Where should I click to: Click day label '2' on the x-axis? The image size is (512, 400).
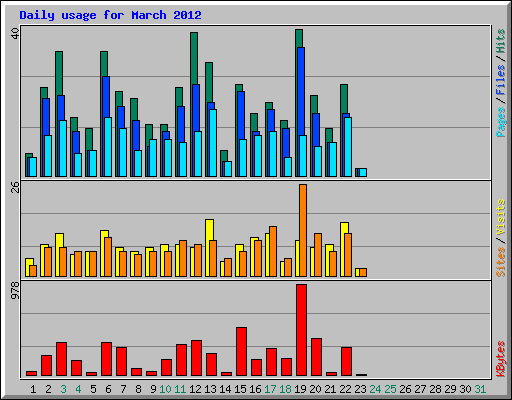48,389
